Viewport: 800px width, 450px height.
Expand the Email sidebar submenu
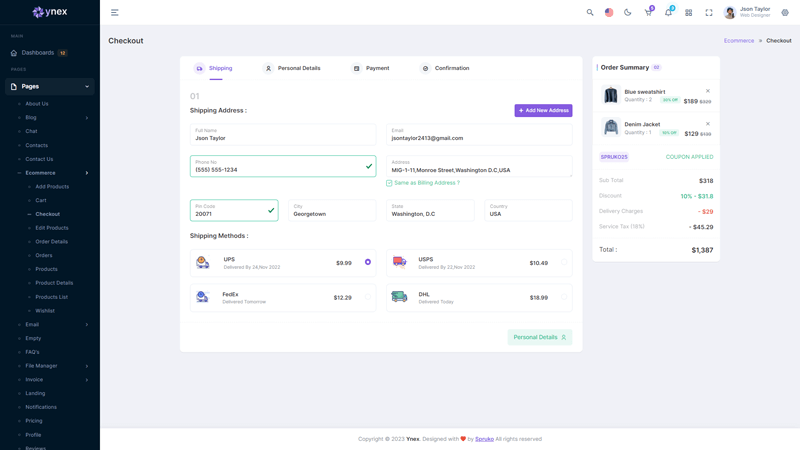pyautogui.click(x=52, y=324)
